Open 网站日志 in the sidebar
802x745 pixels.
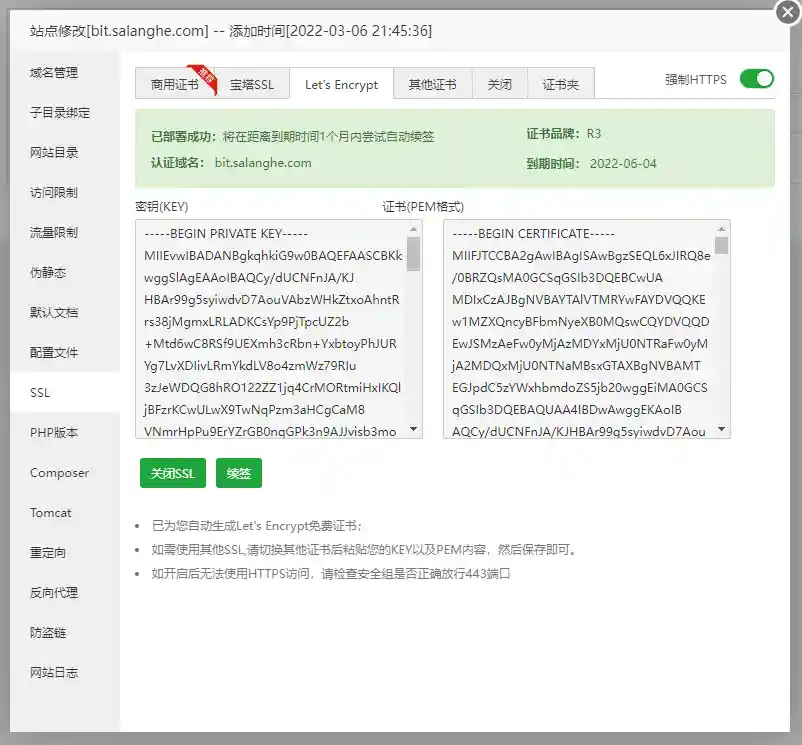tap(54, 673)
